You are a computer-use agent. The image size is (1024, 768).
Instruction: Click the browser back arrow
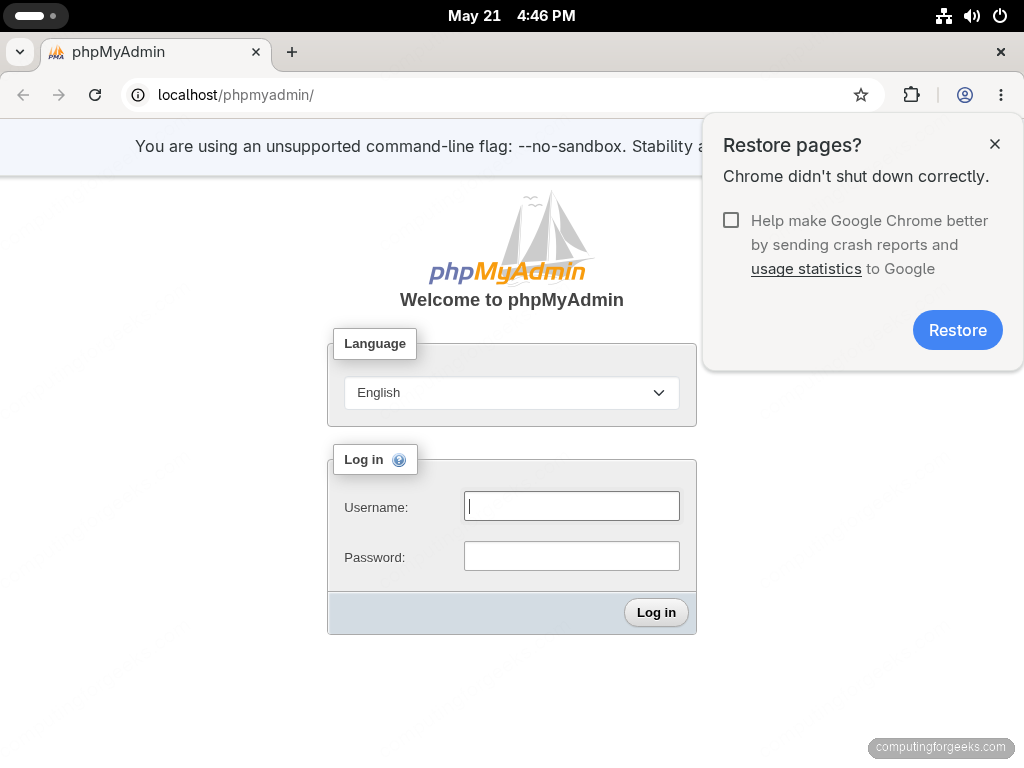24,95
